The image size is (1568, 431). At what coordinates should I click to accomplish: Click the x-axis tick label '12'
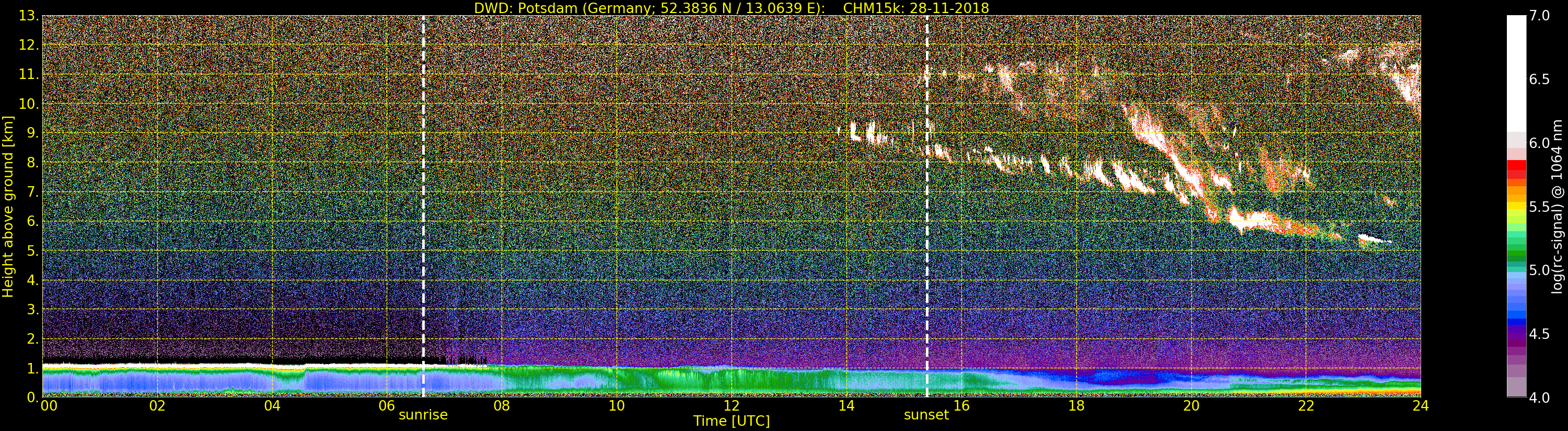pos(731,406)
